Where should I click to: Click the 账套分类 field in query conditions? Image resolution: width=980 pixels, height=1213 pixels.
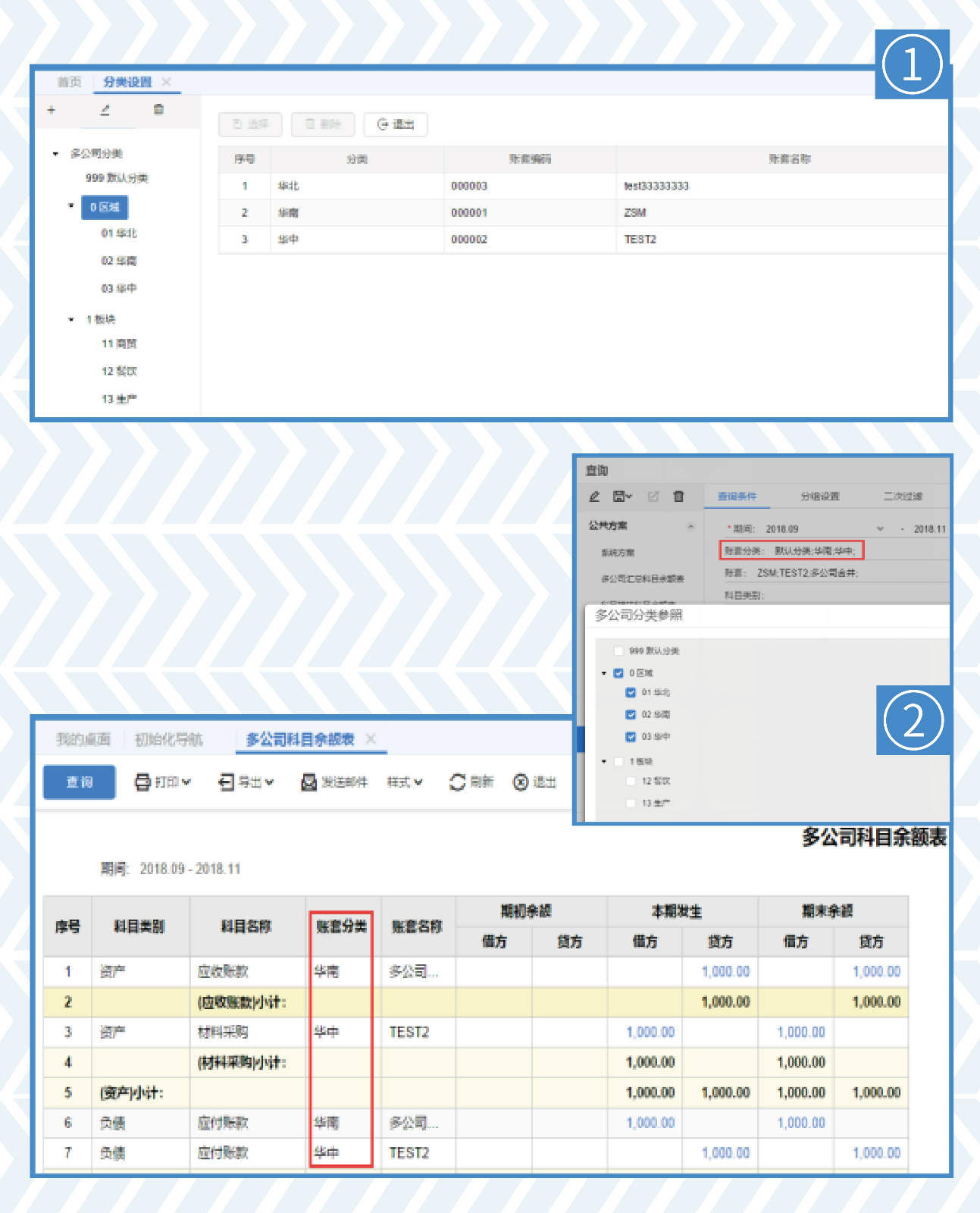click(814, 551)
